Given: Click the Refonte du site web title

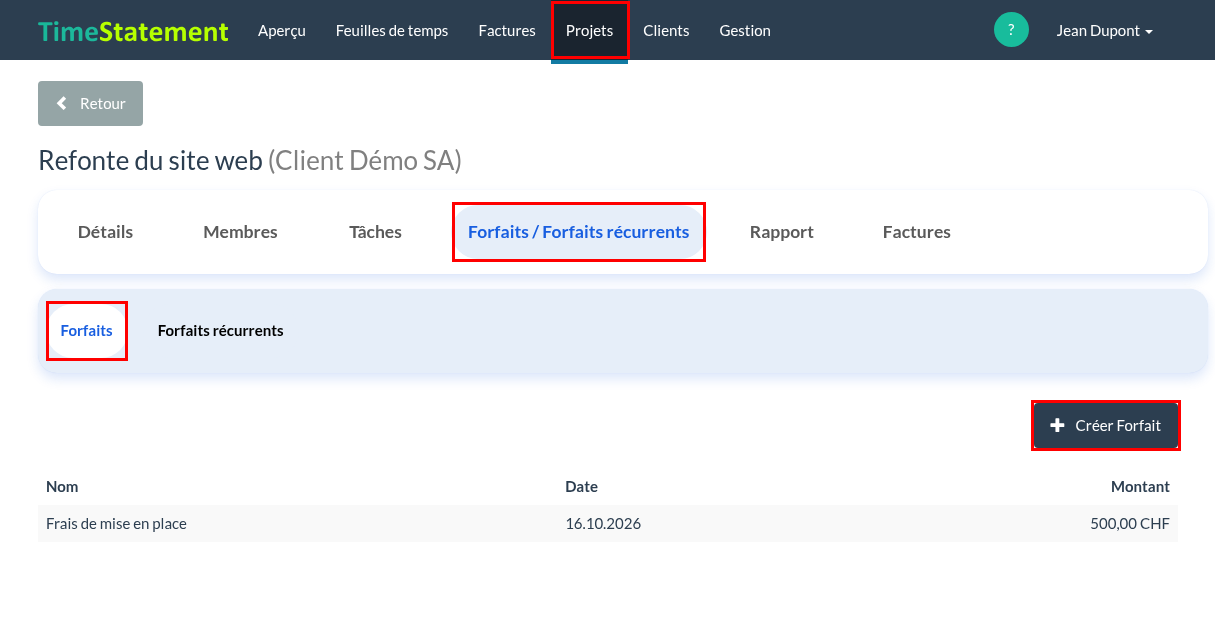Looking at the screenshot, I should 150,161.
